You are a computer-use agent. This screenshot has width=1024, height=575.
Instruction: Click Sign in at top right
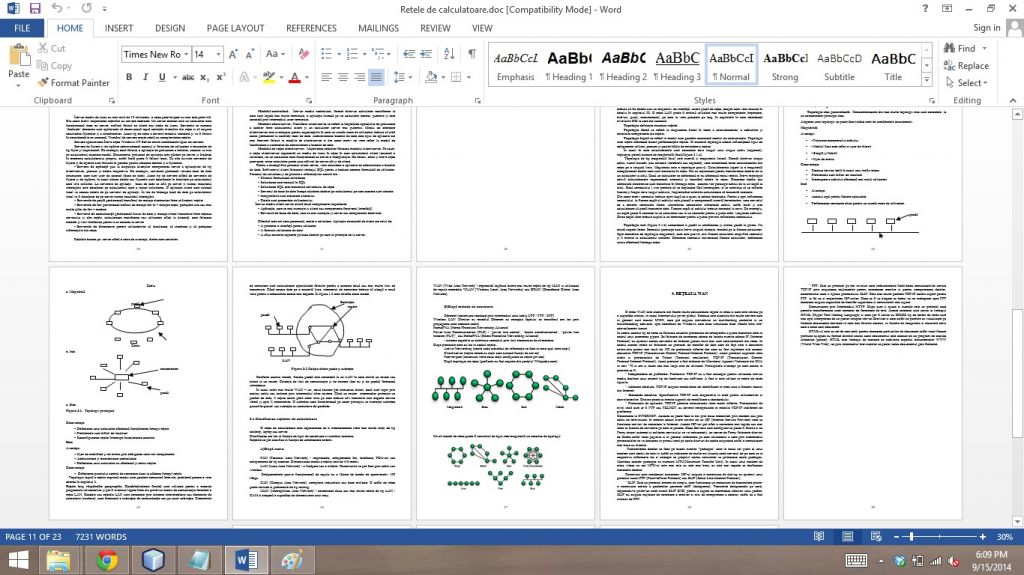click(x=986, y=28)
